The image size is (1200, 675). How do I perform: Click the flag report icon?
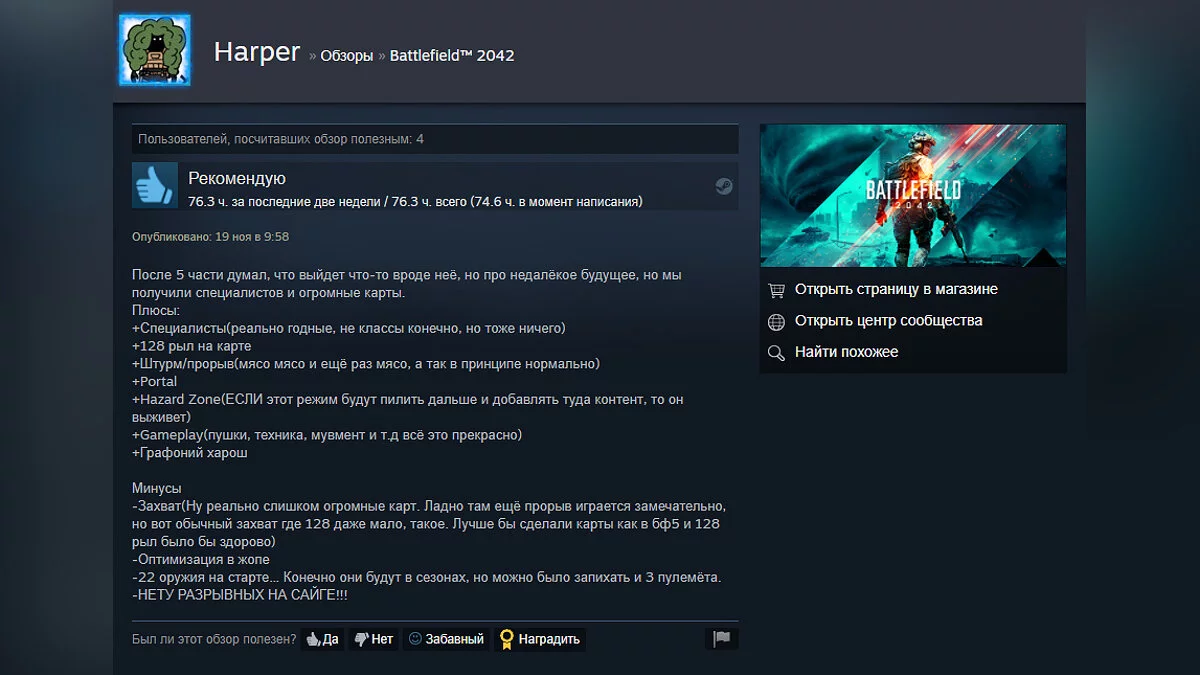pos(721,638)
